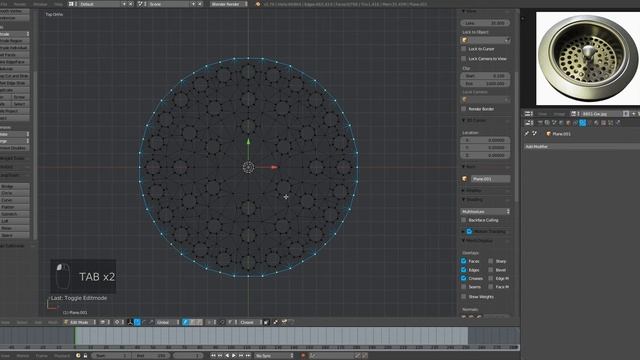Enable the Backface Culling checkbox
The image size is (640, 360).
(464, 220)
